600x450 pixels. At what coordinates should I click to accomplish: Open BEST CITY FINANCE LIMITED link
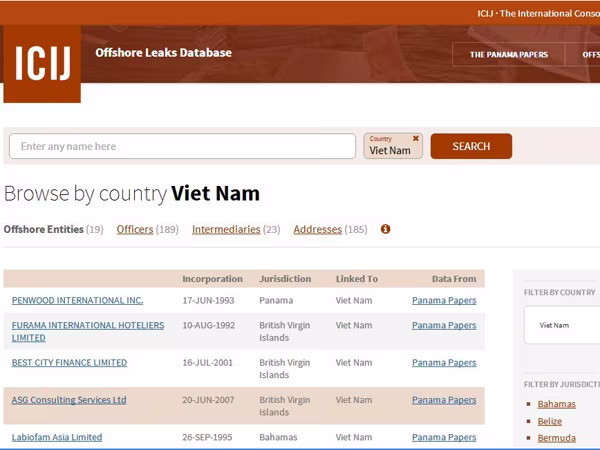[x=69, y=363]
